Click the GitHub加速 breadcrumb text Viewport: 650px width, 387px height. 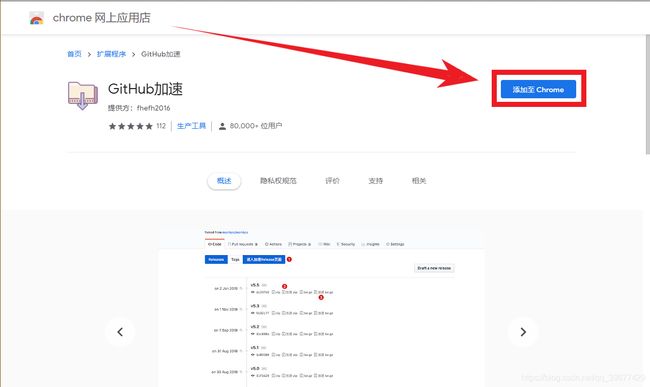pos(161,54)
